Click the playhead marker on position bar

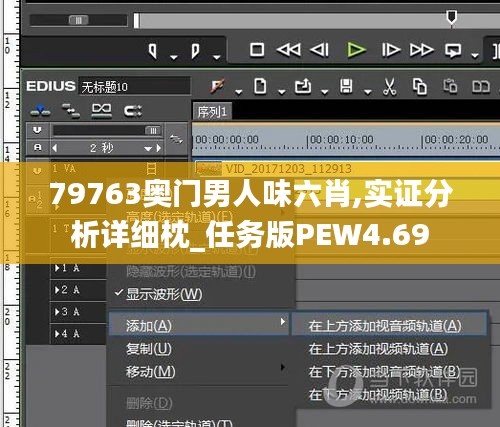pyautogui.click(x=452, y=17)
